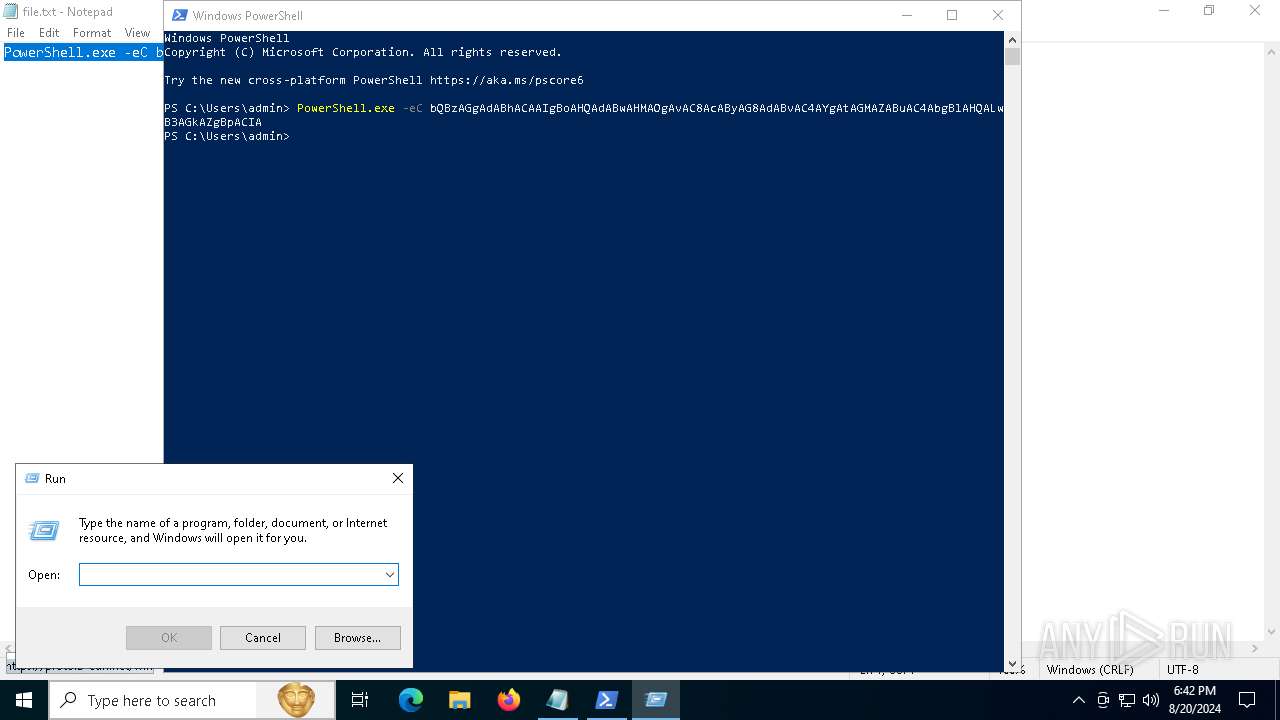Maximize the Windows PowerShell window
This screenshot has width=1280, height=720.
click(952, 15)
